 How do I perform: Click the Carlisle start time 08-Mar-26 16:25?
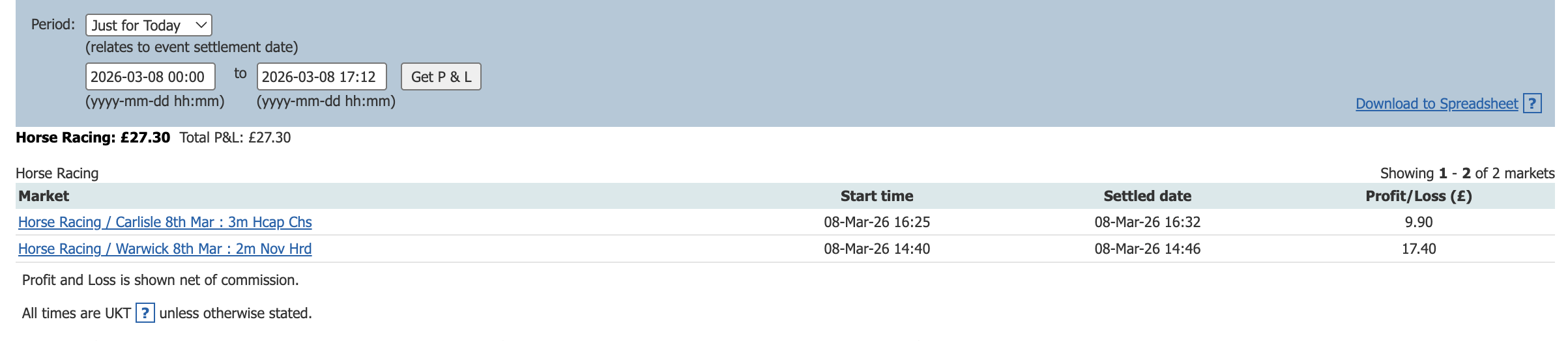click(877, 223)
